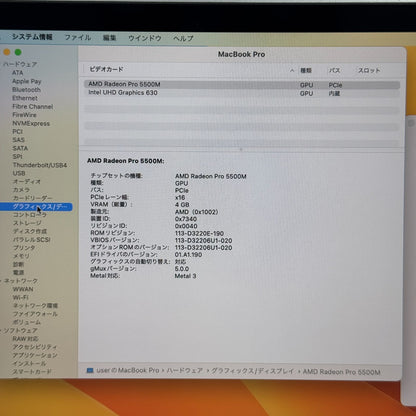Select 診断 in the sidebar
Image resolution: width=416 pixels, height=416 pixels.
click(18, 264)
